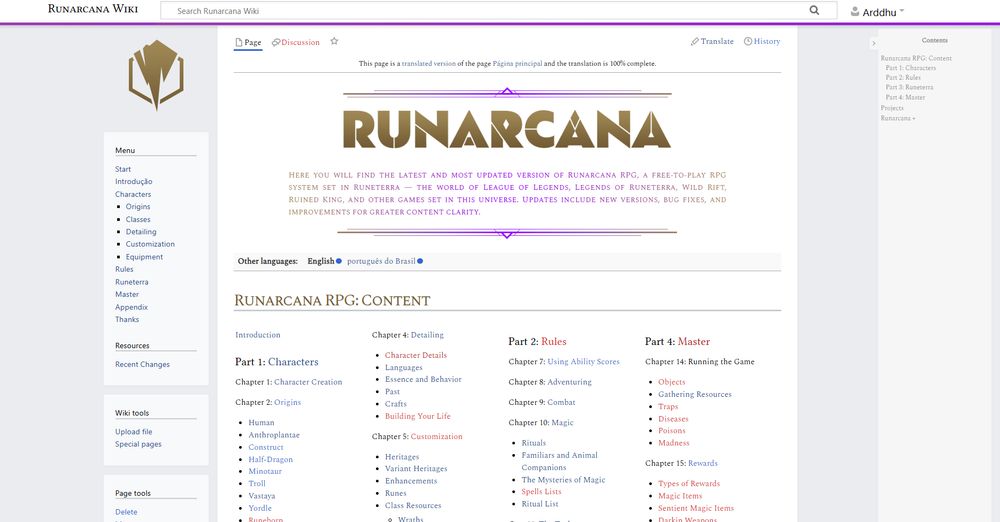The image size is (1000, 522).
Task: Click the watchlist star icon
Action: coord(334,41)
